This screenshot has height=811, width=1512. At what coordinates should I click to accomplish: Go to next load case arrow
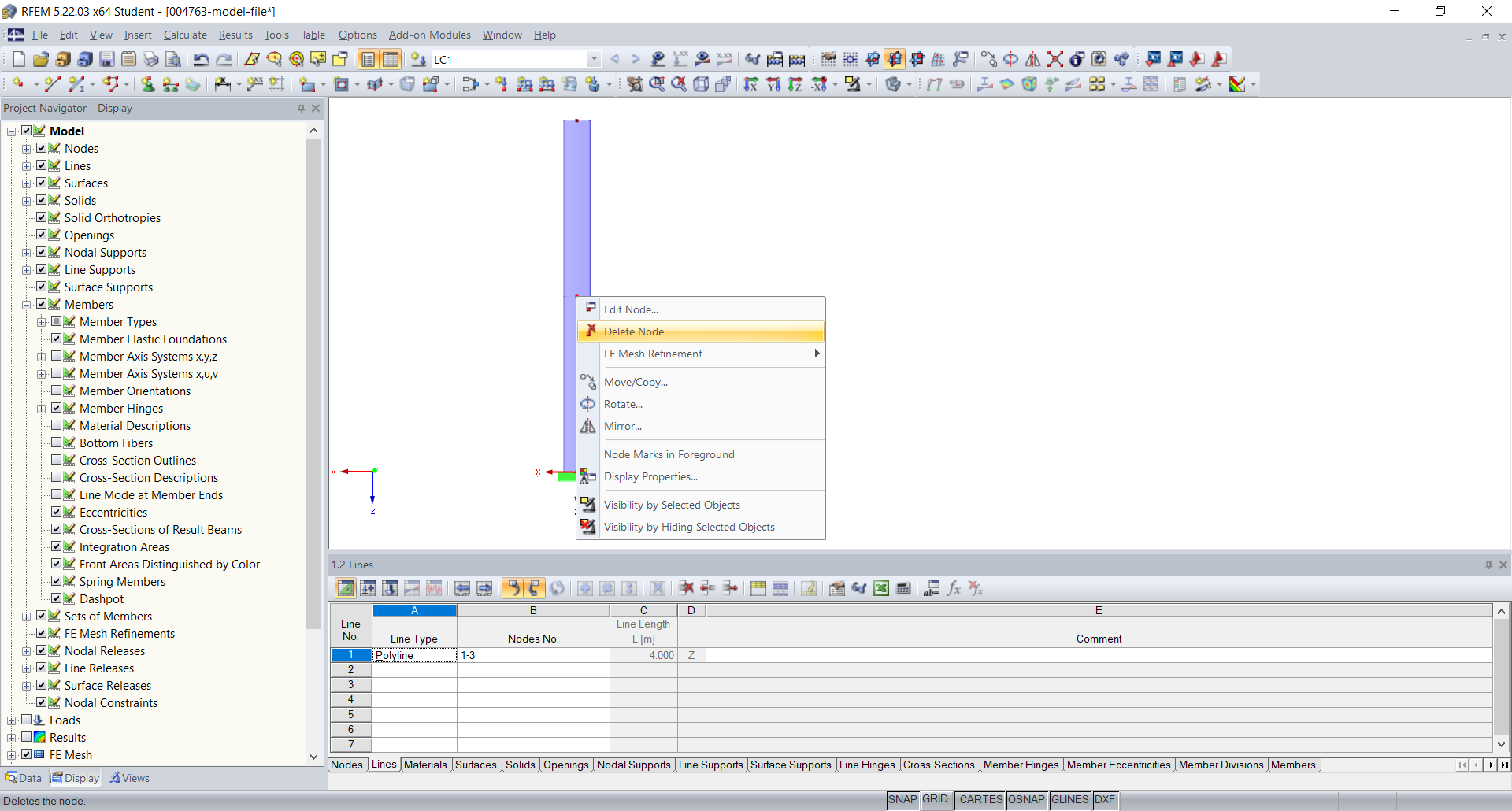(636, 59)
